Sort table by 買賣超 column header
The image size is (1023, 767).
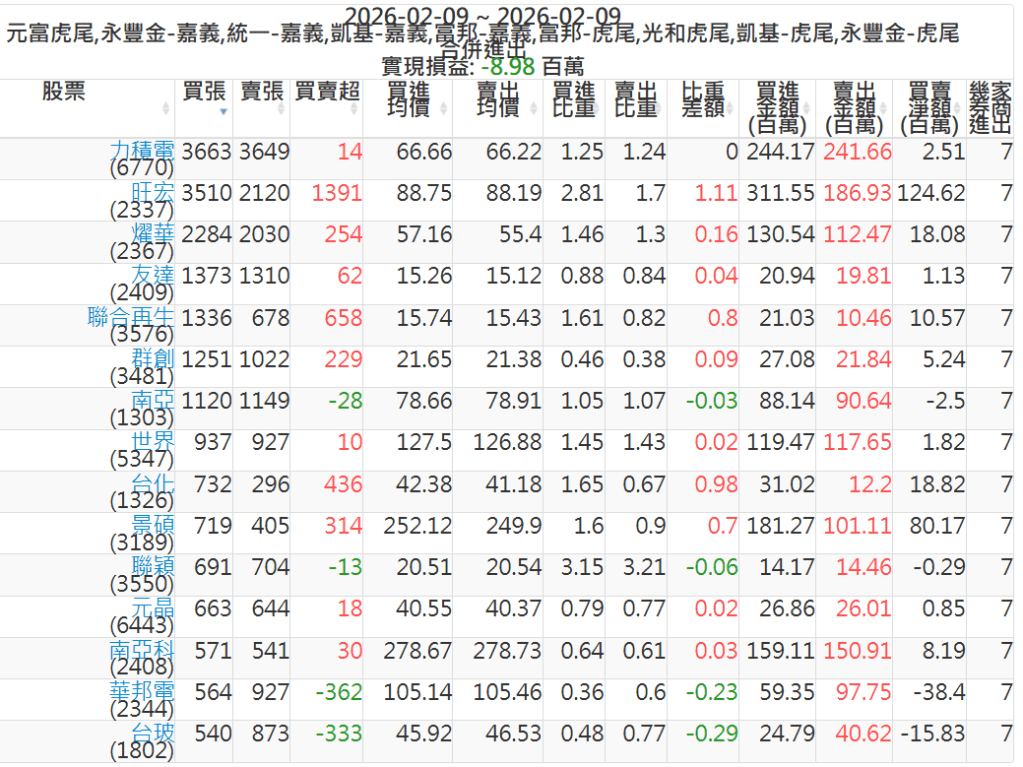pos(327,92)
